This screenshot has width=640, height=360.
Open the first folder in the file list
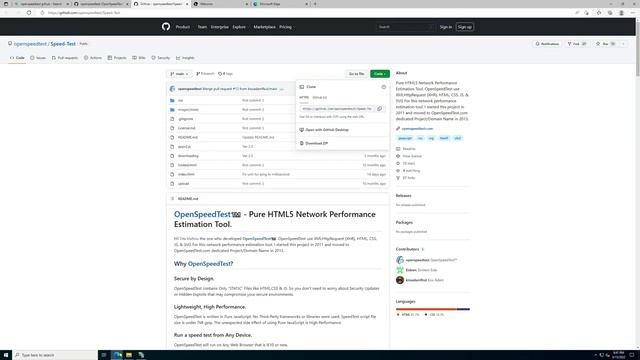click(180, 100)
